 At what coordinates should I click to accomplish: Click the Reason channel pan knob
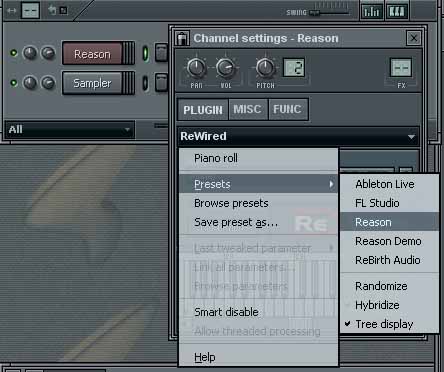click(x=30, y=53)
